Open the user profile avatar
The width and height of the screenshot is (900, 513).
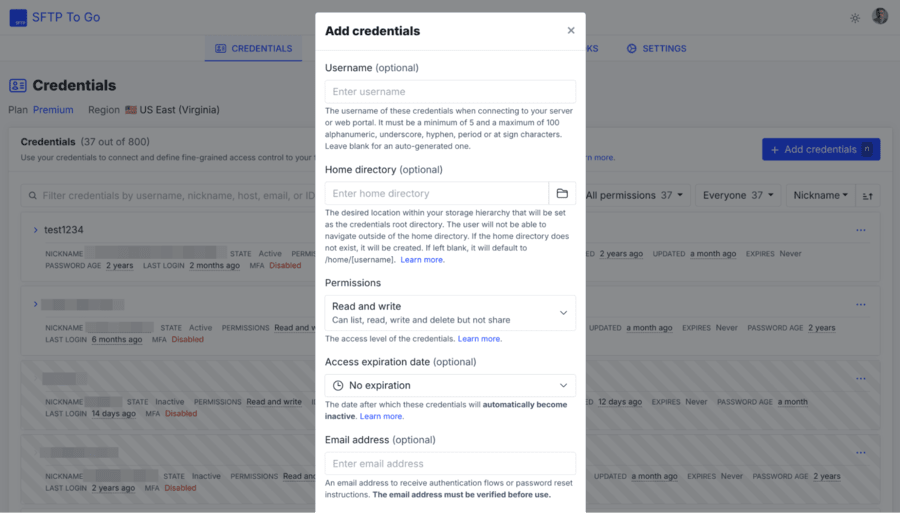point(880,17)
